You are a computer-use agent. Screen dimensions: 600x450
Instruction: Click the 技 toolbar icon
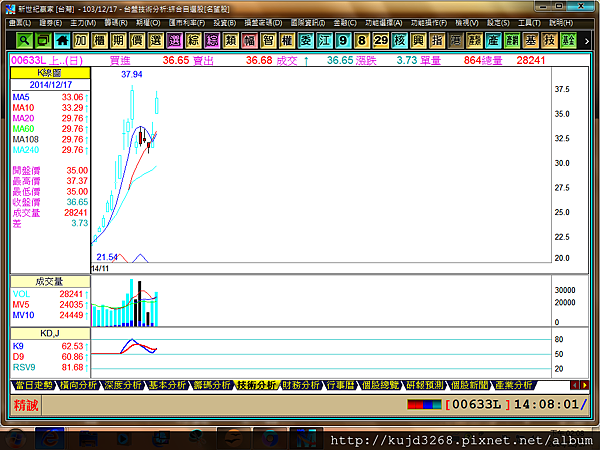coord(549,41)
